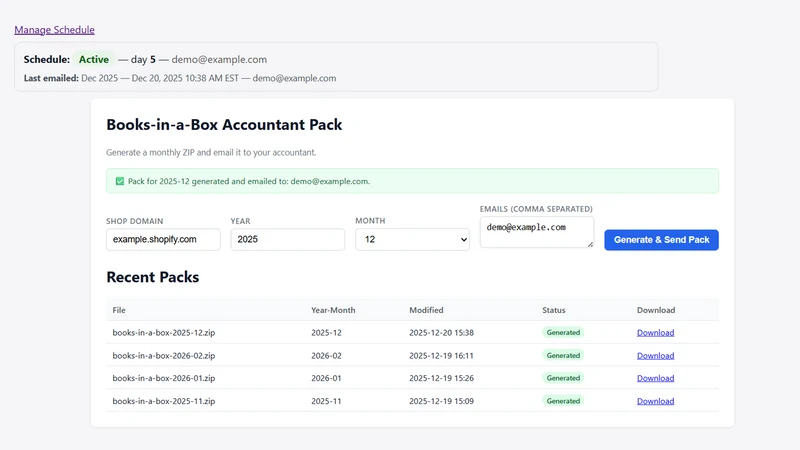The image size is (800, 450).
Task: Click the green check icon in success message
Action: pyautogui.click(x=120, y=181)
